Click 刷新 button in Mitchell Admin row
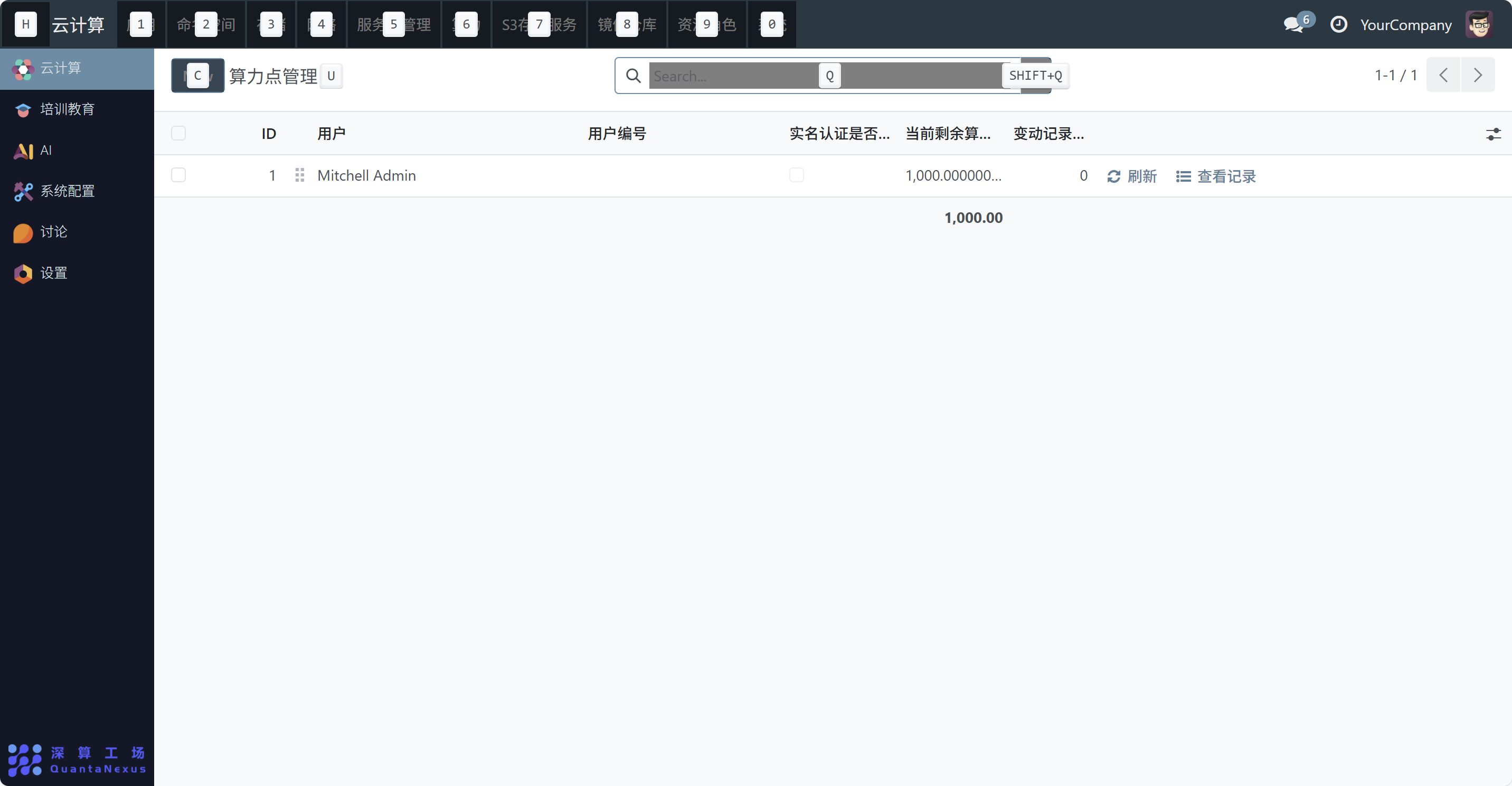 [1132, 176]
